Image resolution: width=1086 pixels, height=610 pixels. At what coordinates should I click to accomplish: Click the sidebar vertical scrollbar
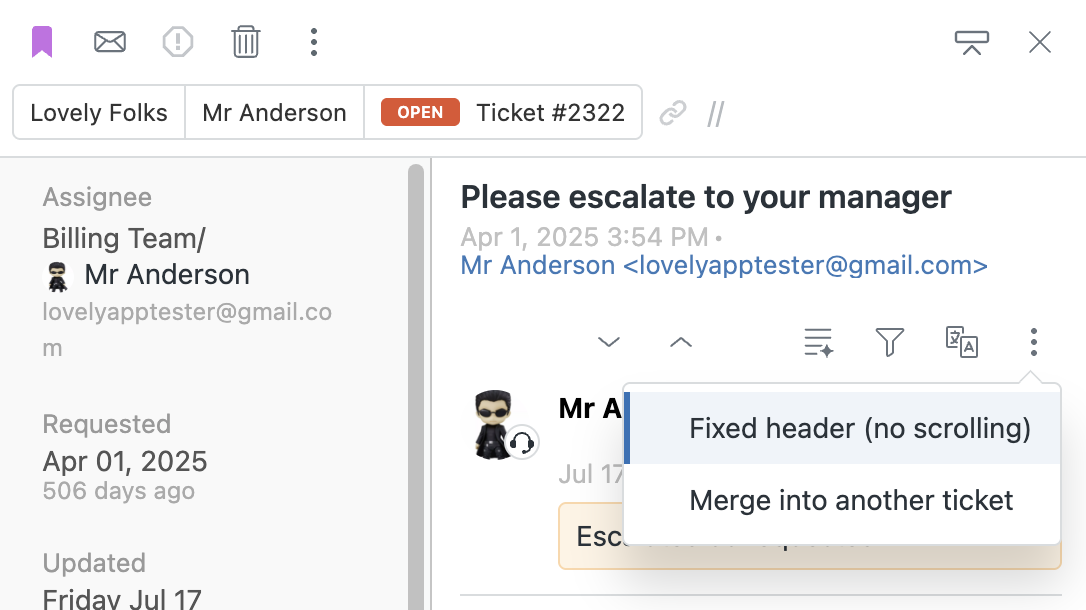click(x=416, y=387)
